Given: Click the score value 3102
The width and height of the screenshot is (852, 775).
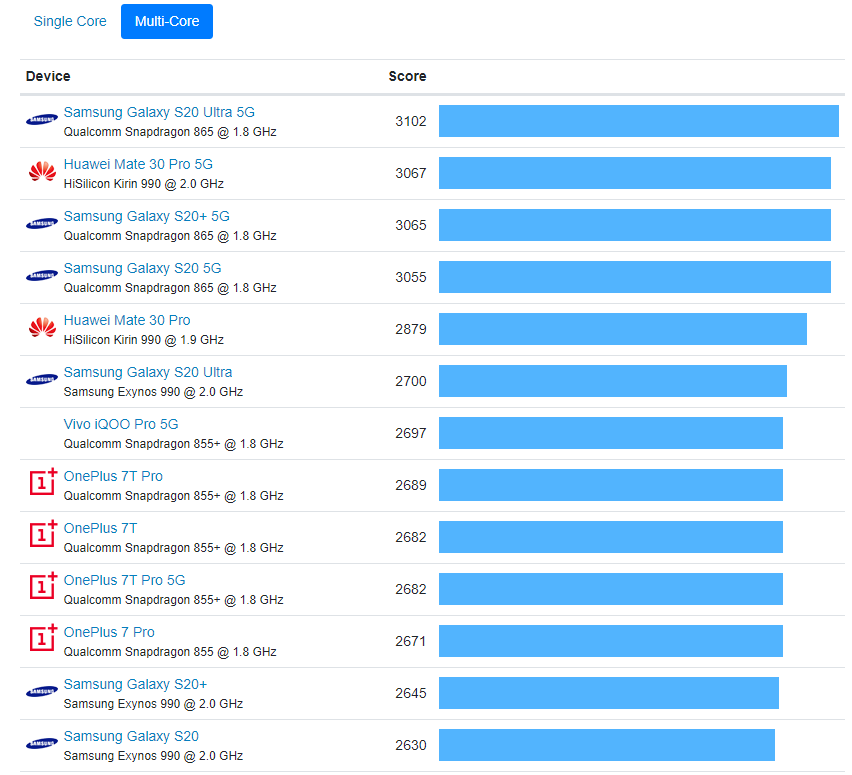Looking at the screenshot, I should pyautogui.click(x=411, y=121).
